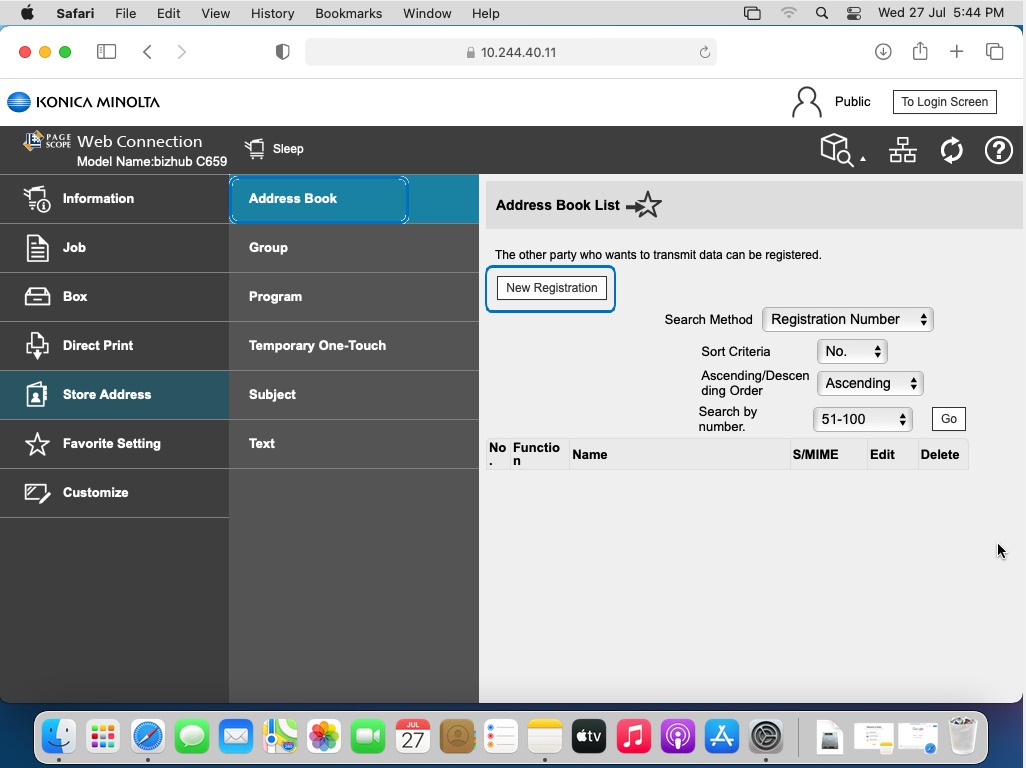Screen dimensions: 1026x768
Task: Open the help question mark icon
Action: [x=998, y=150]
